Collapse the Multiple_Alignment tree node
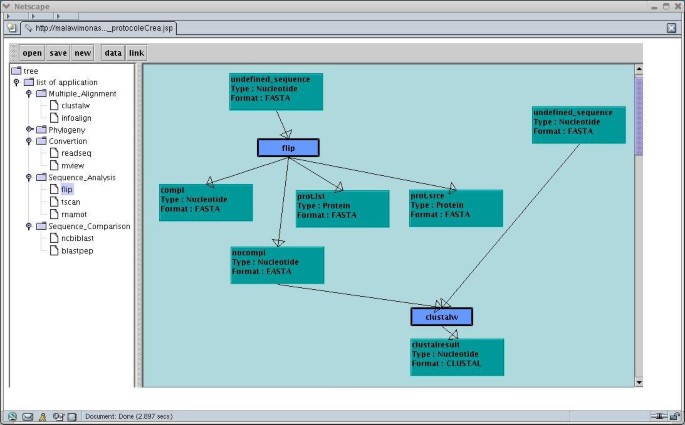Viewport: 685px width, 425px height. [x=29, y=94]
